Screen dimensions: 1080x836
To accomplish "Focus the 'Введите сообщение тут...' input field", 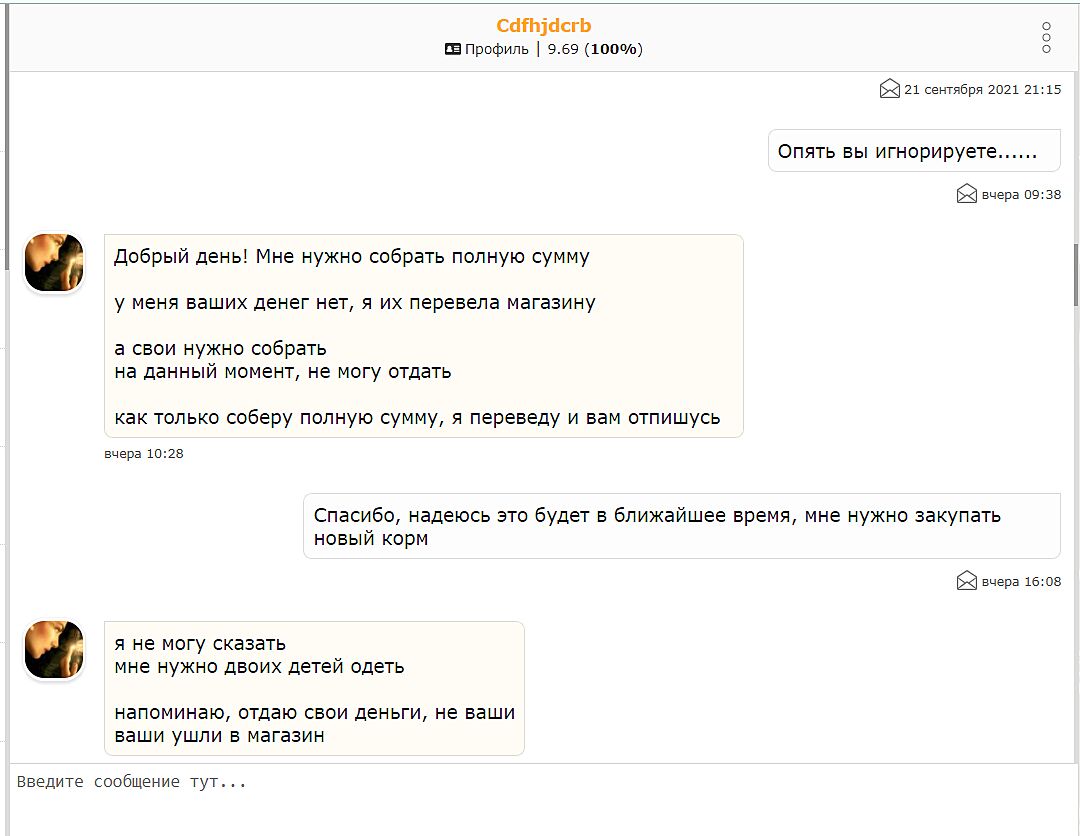I will [x=540, y=798].
